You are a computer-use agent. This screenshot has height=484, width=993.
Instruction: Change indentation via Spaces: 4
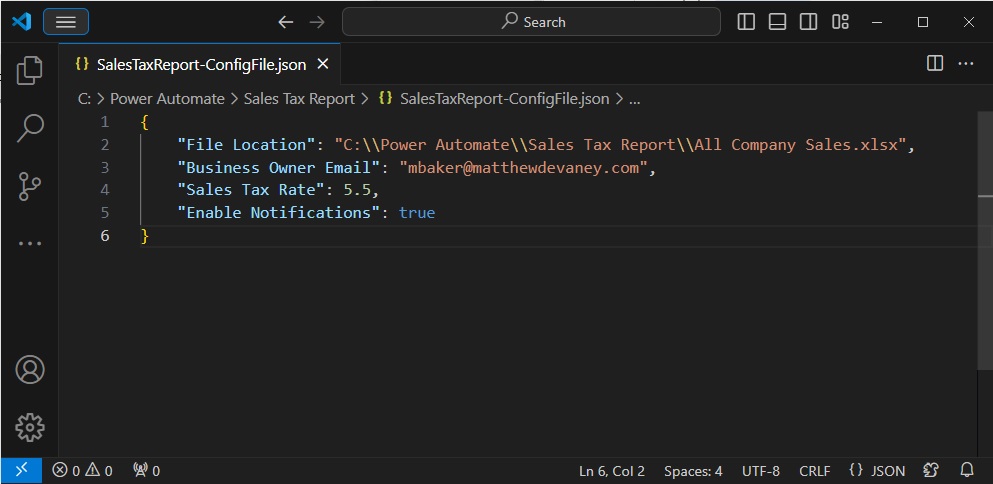[x=693, y=471]
